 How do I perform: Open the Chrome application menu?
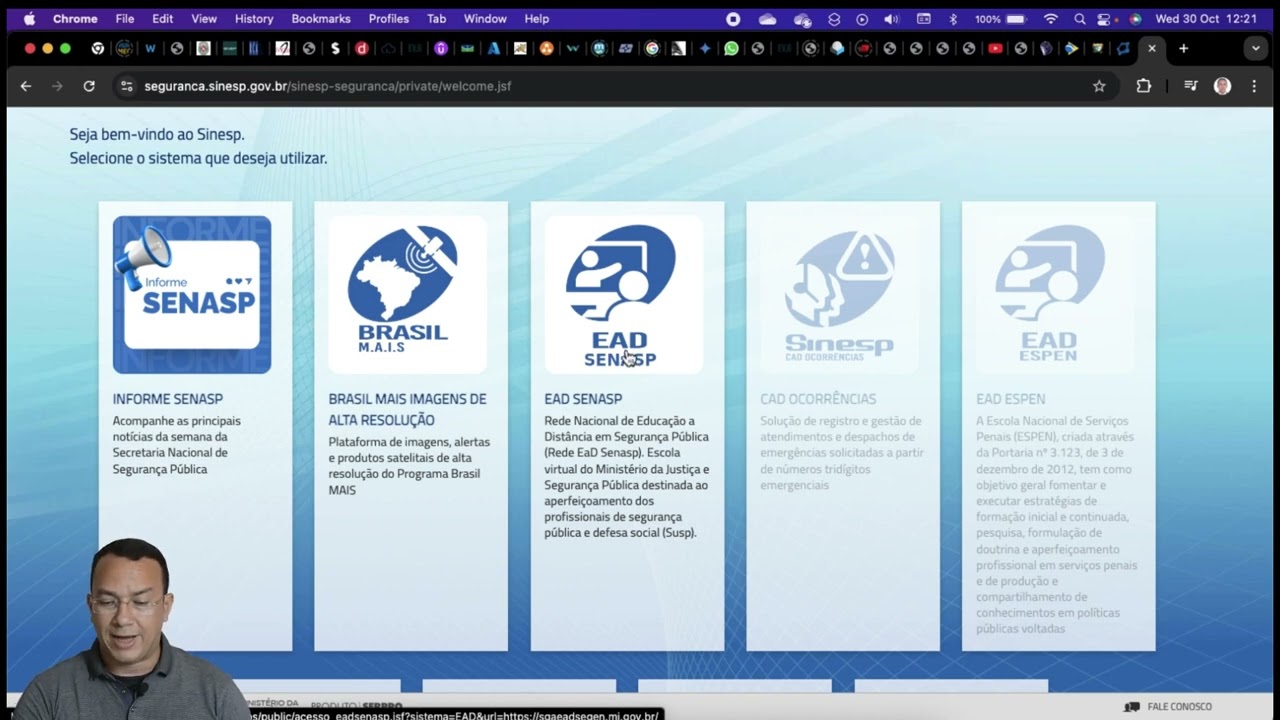[75, 19]
